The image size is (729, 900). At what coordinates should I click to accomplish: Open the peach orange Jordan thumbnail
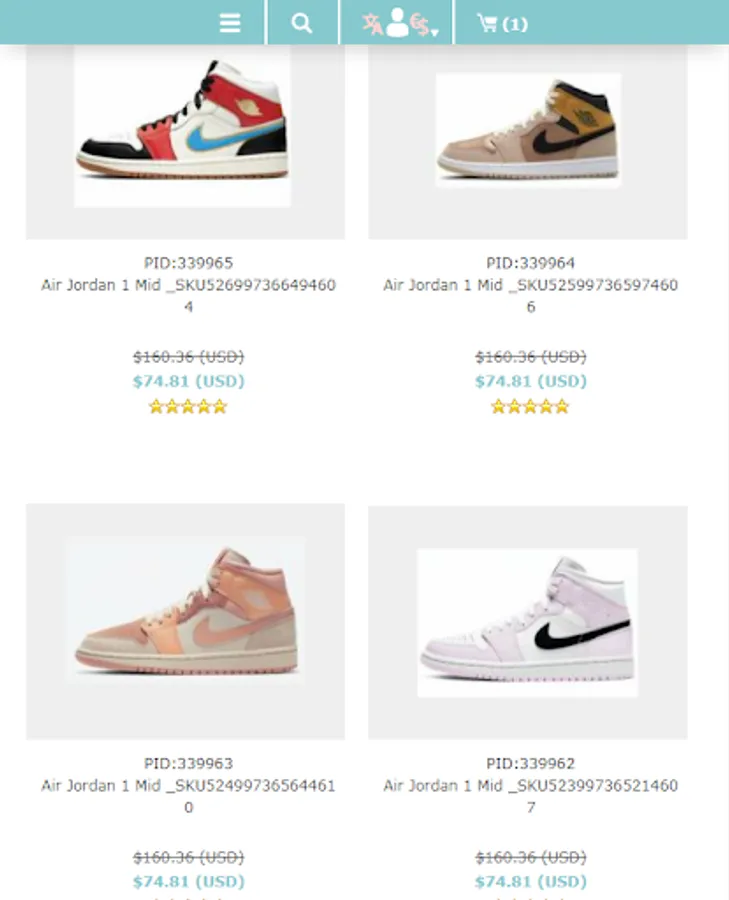(x=185, y=610)
